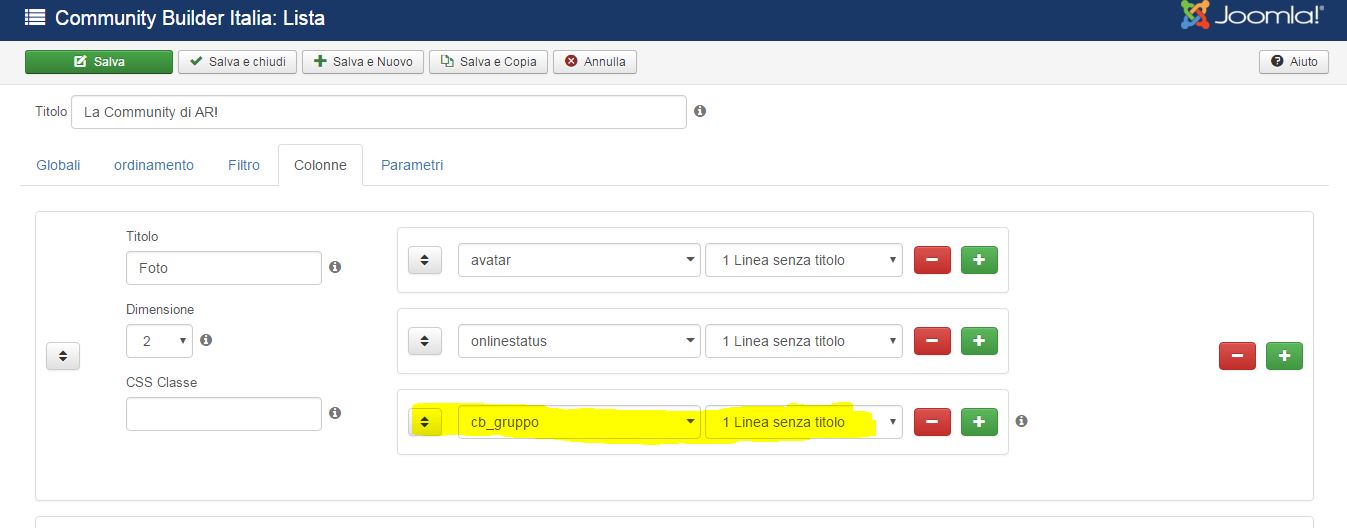Open the onlinestatus field dropdown
Image resolution: width=1347 pixels, height=528 pixels.
coord(579,341)
